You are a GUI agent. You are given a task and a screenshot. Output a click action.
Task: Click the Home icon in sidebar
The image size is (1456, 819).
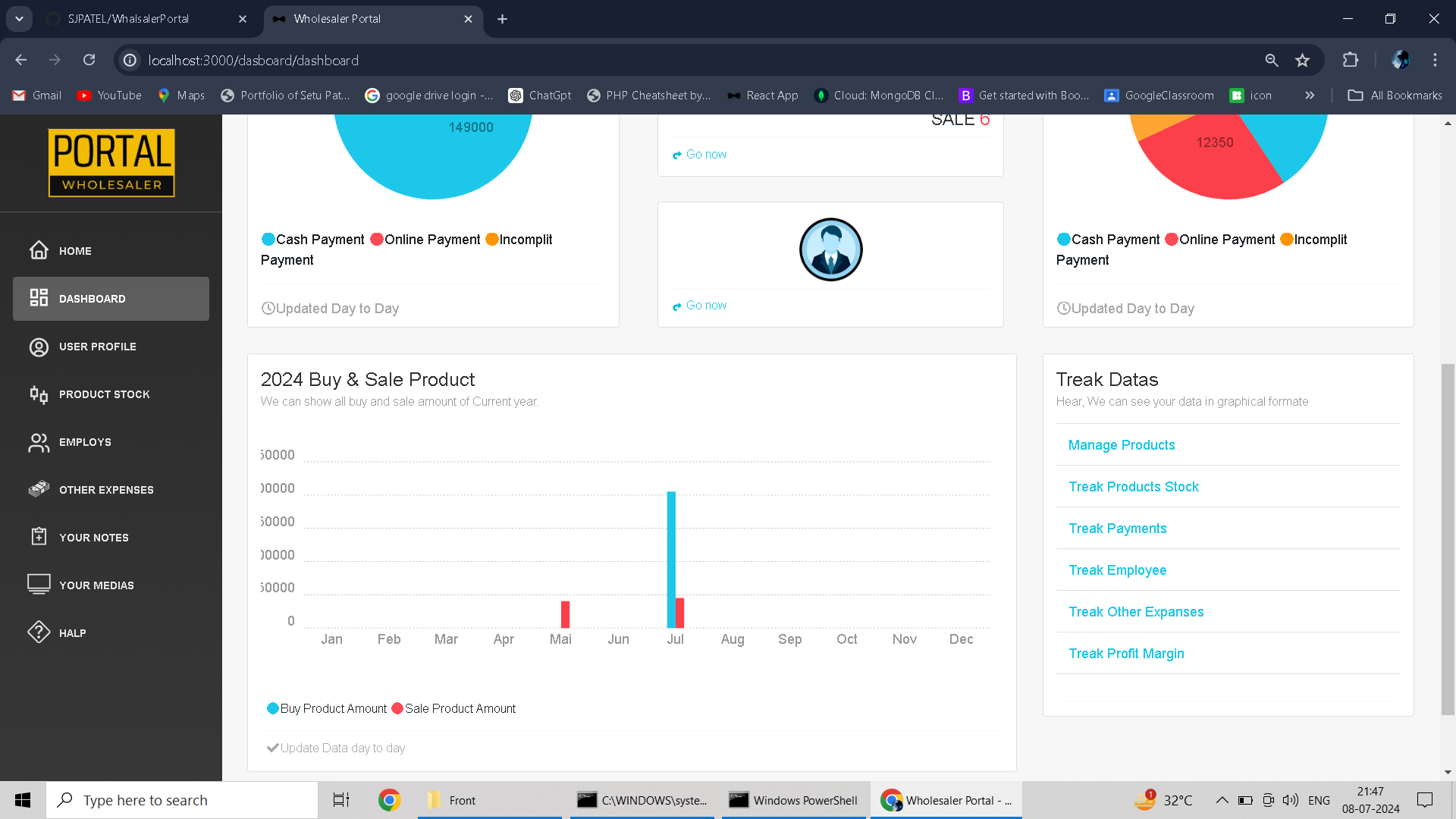[39, 250]
